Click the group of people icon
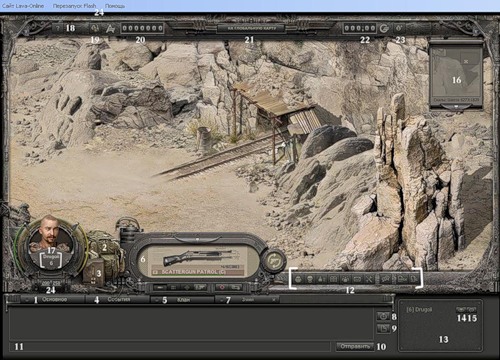 coord(345,279)
